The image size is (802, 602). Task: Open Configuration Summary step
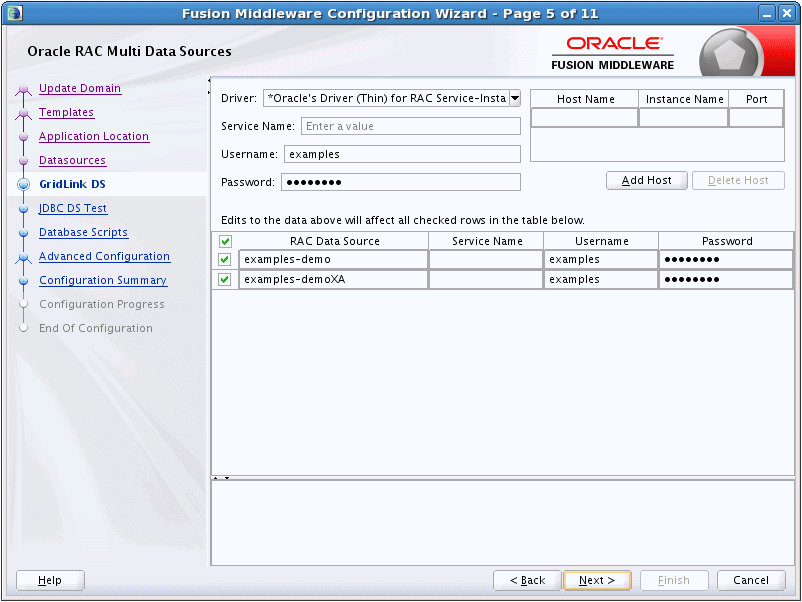[x=103, y=280]
